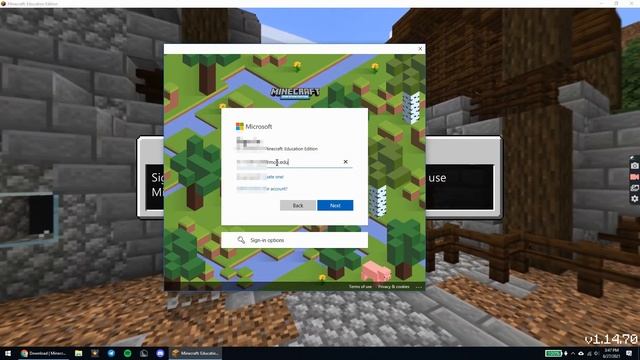Open the Terms of use link
The image size is (640, 360).
360,287
